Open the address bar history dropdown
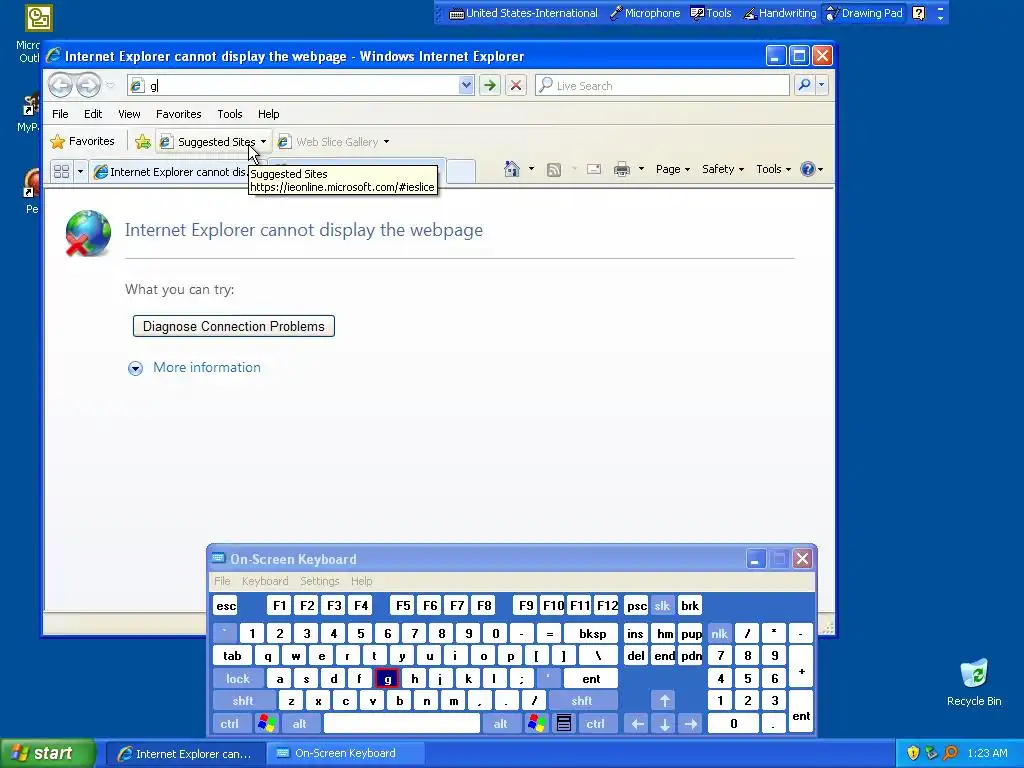This screenshot has width=1024, height=768. click(466, 85)
